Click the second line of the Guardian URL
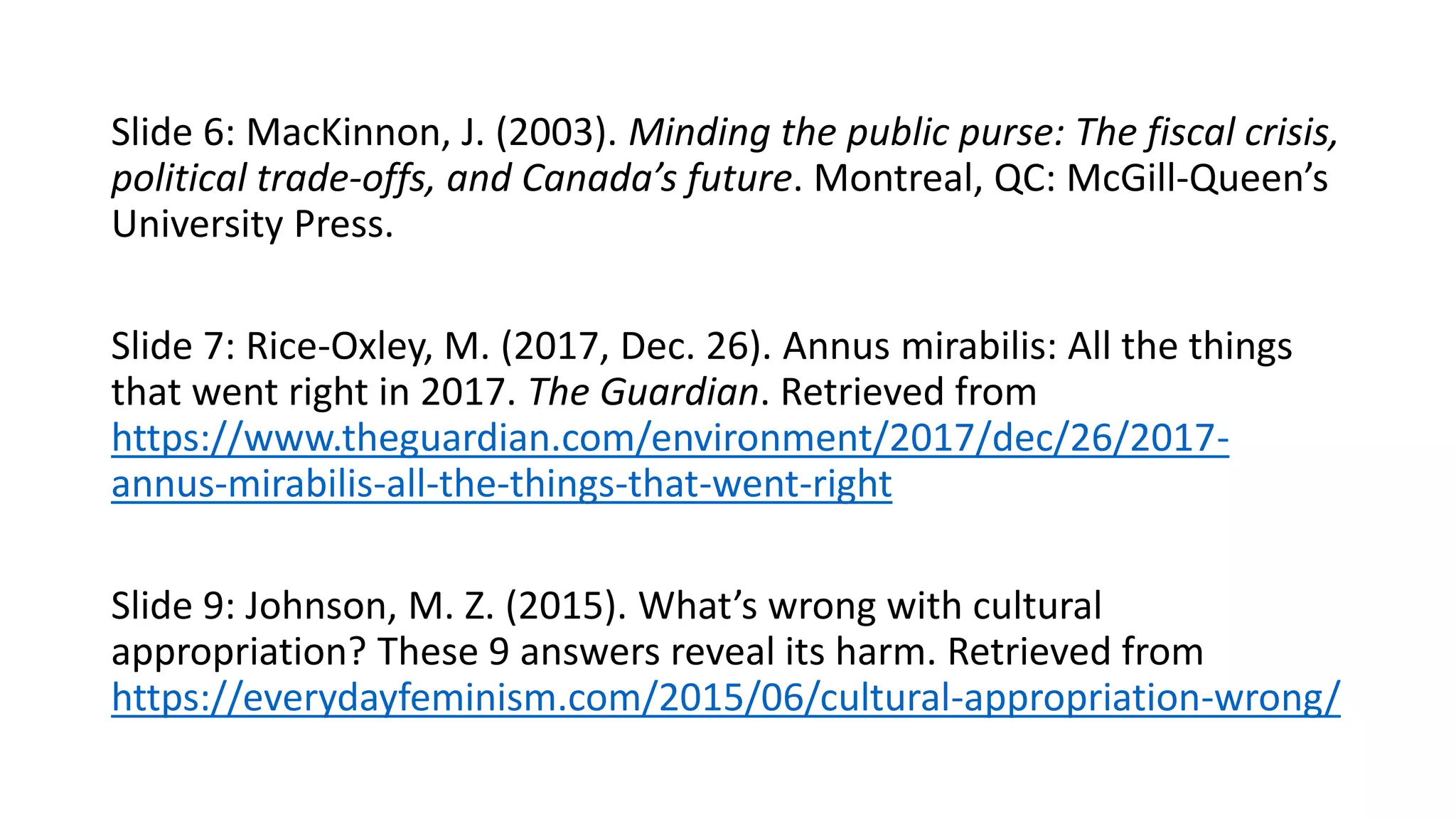This screenshot has width=1456, height=819. pyautogui.click(x=501, y=485)
